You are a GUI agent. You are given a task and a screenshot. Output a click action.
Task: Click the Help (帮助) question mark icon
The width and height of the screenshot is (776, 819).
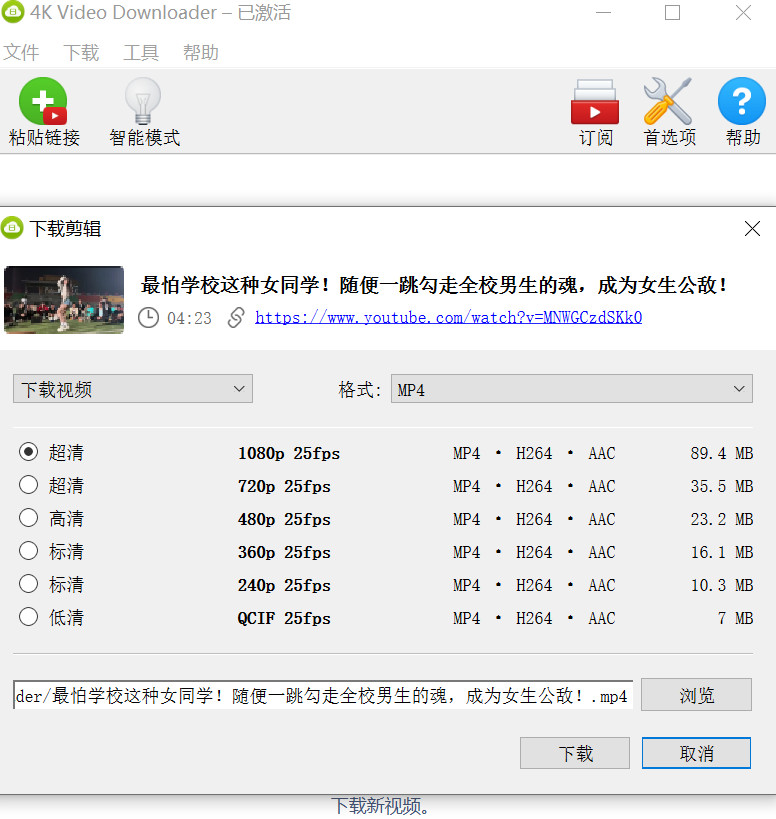point(742,102)
